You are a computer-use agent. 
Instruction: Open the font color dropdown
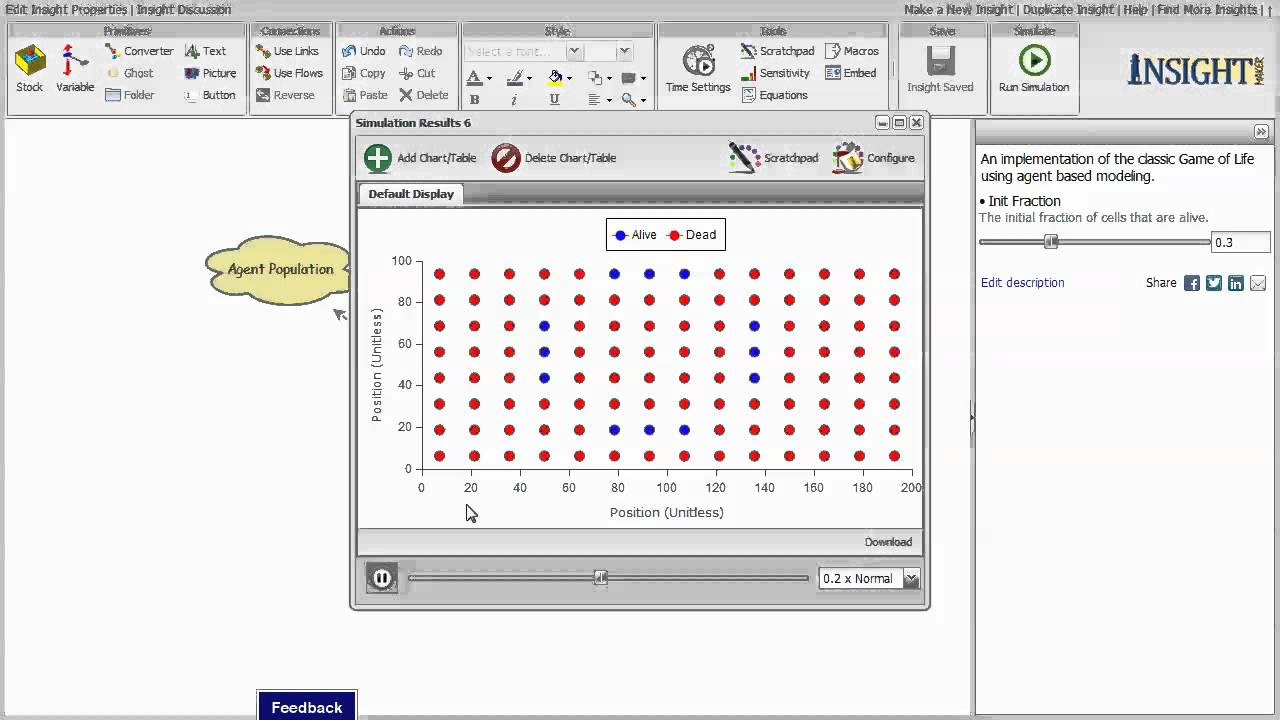tap(479, 77)
